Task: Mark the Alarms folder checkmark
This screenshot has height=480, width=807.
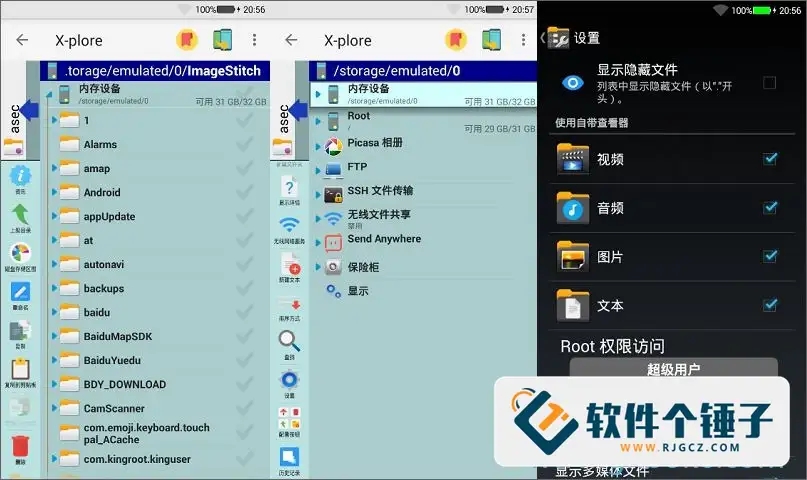Action: click(244, 144)
